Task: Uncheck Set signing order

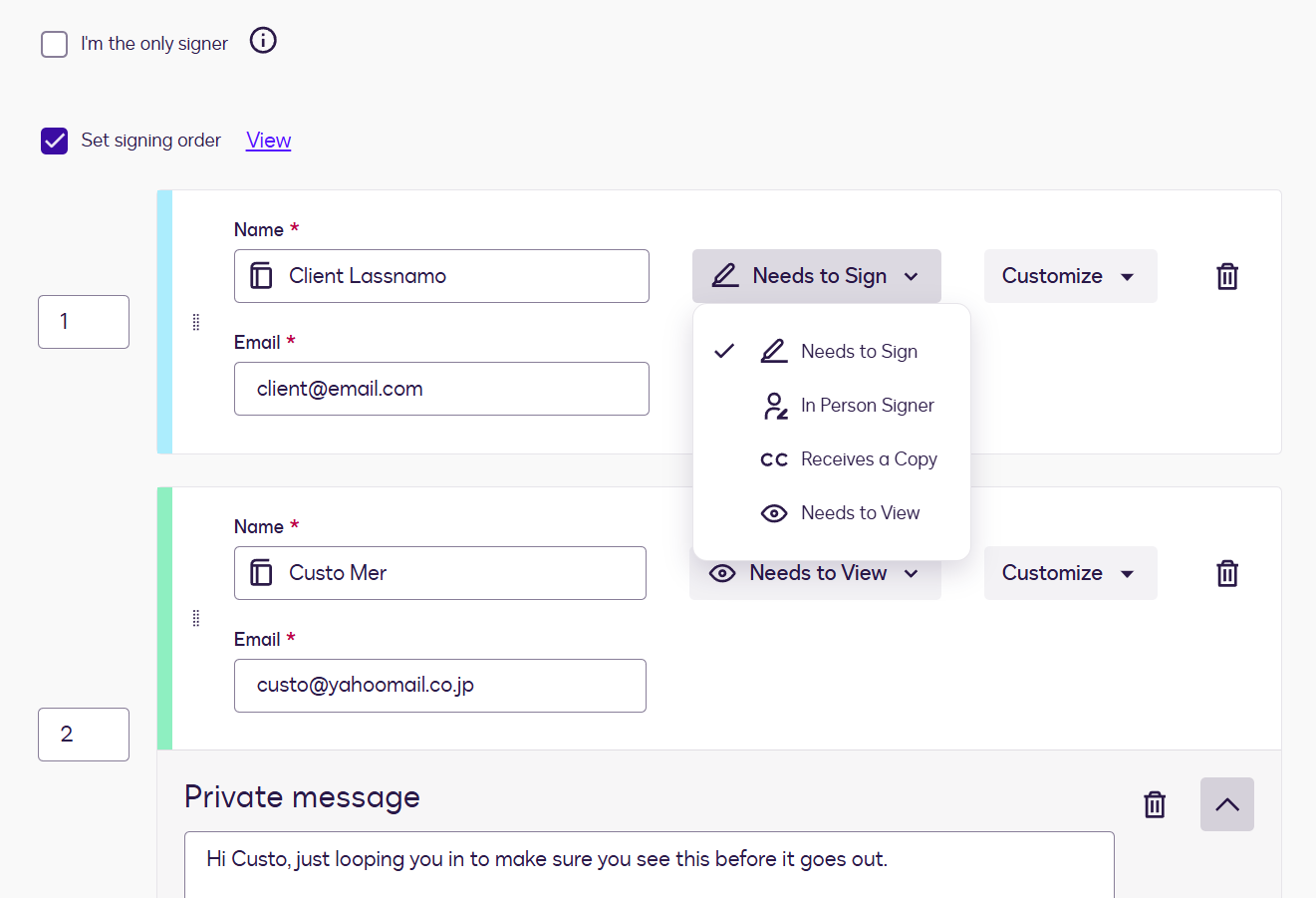Action: click(55, 141)
